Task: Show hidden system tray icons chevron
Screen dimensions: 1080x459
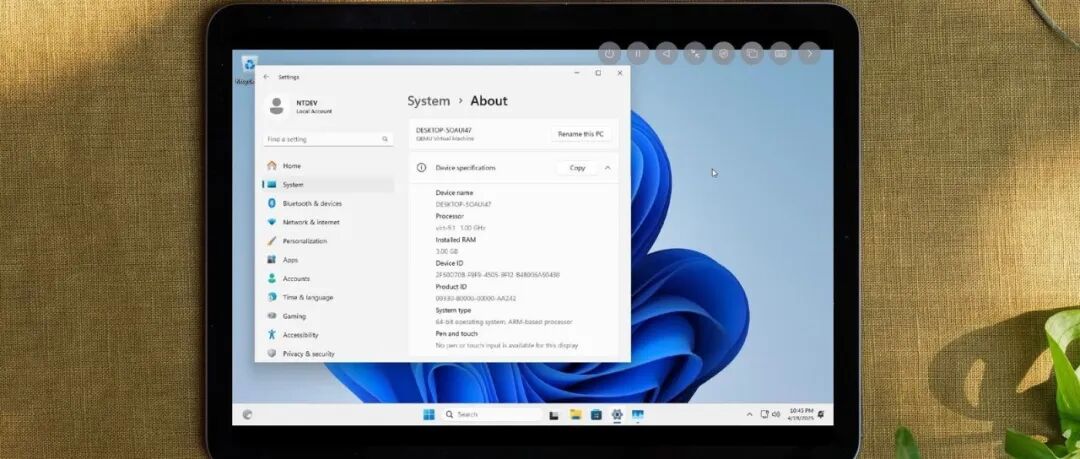Action: click(749, 415)
